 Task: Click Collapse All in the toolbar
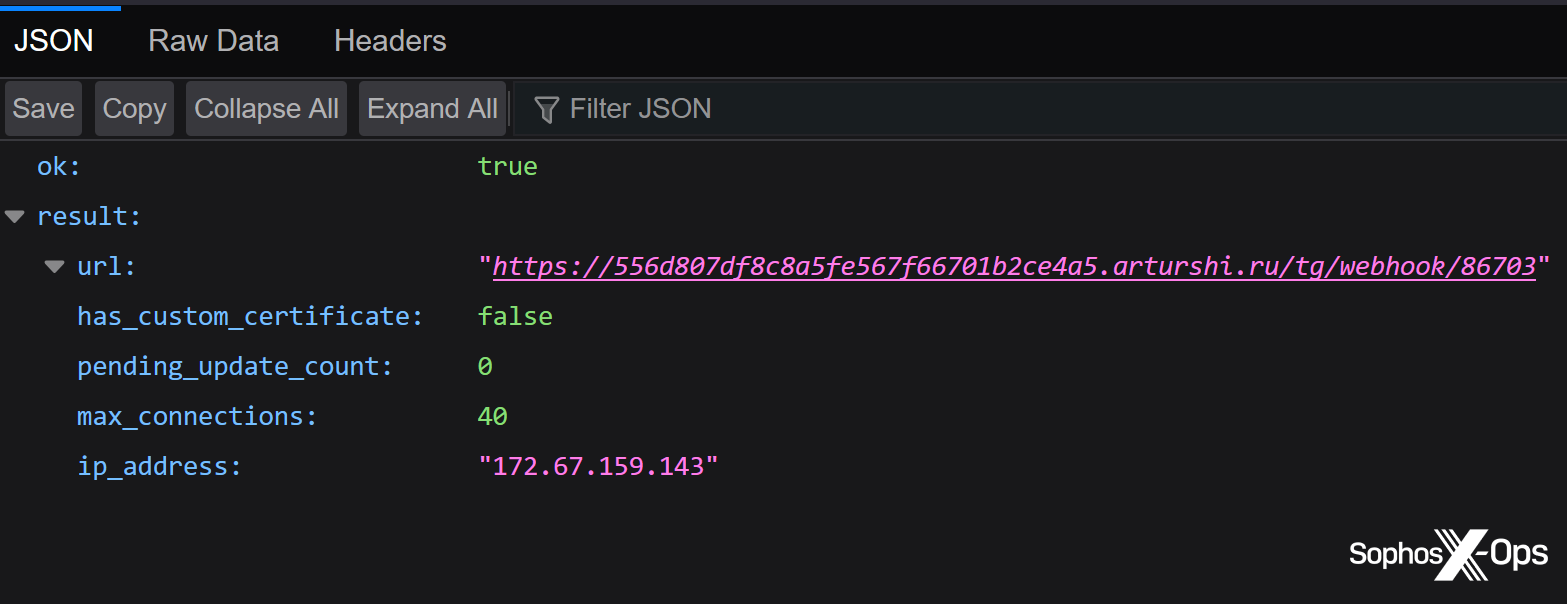[x=266, y=109]
